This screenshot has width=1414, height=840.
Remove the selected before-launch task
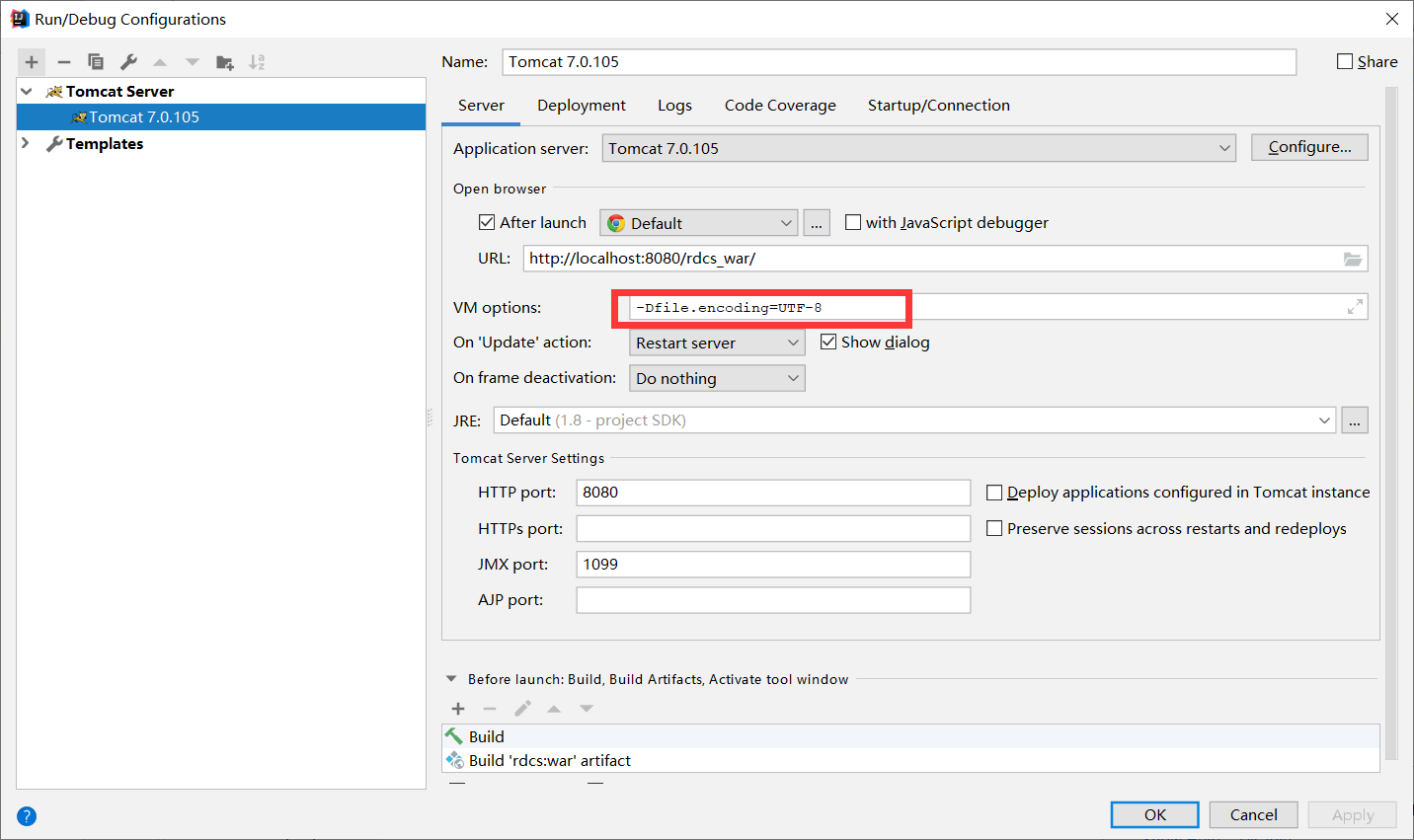pos(490,709)
